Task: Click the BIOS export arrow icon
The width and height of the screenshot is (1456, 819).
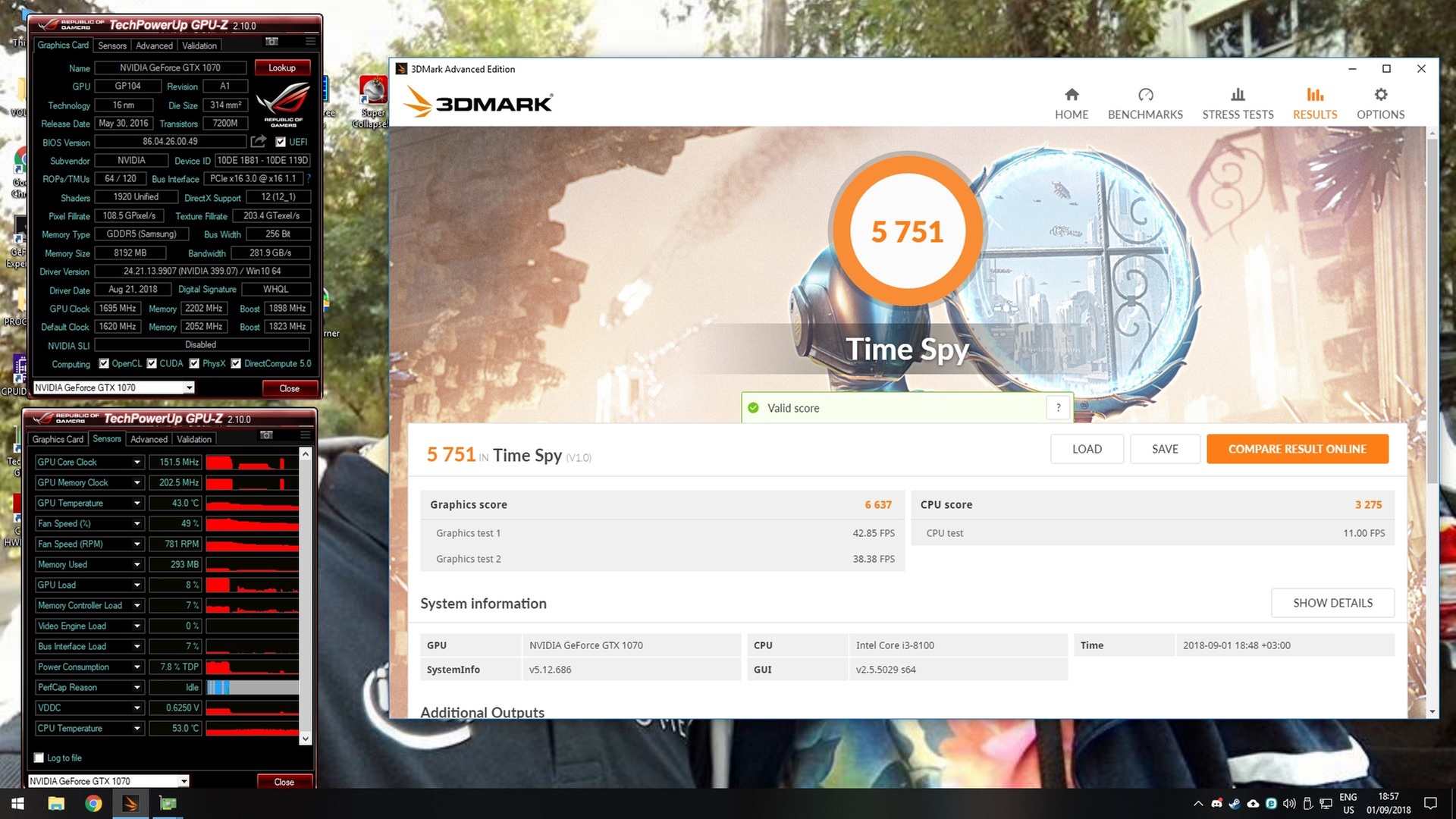Action: click(259, 141)
